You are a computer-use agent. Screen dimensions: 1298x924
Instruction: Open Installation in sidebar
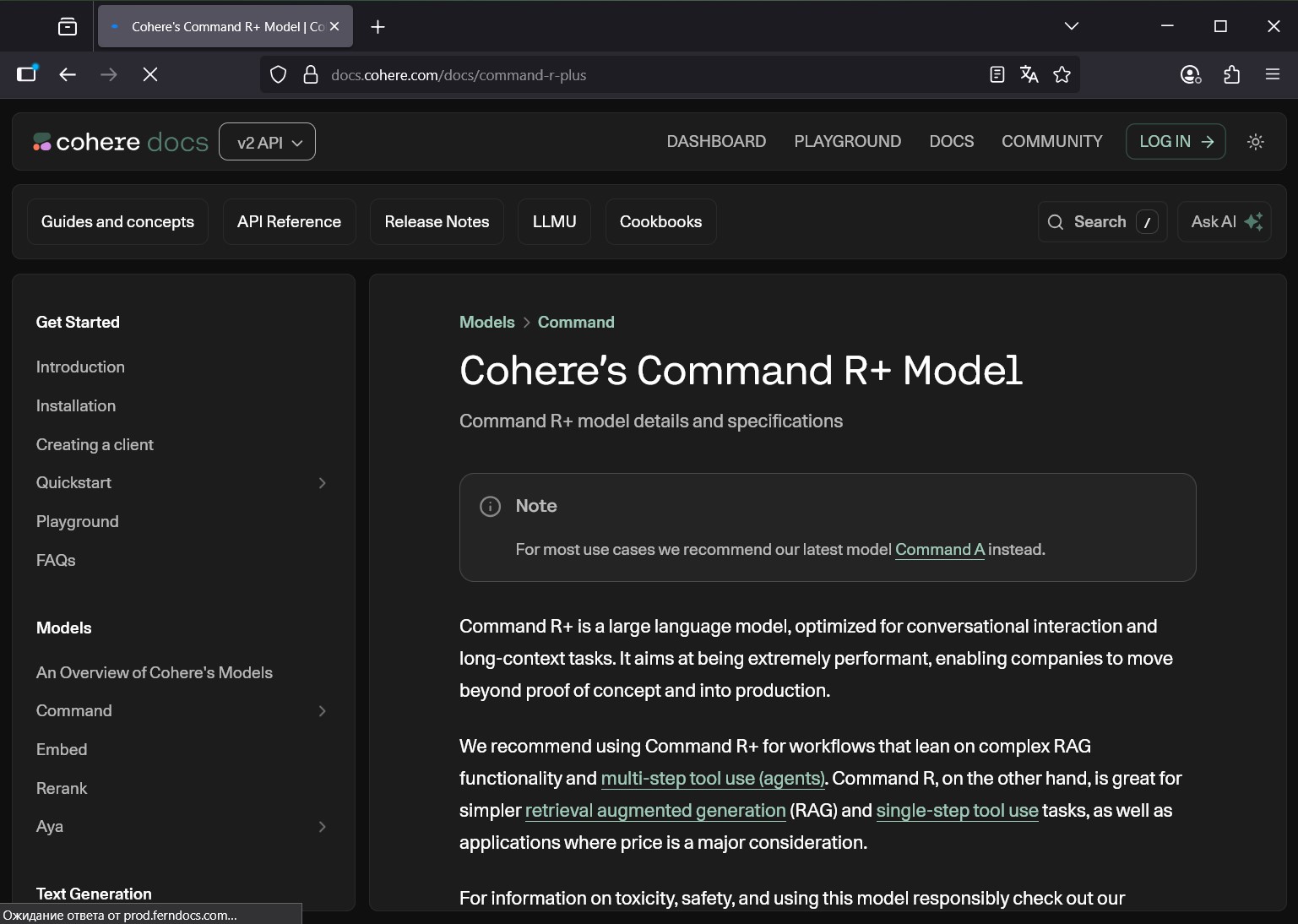coord(76,405)
